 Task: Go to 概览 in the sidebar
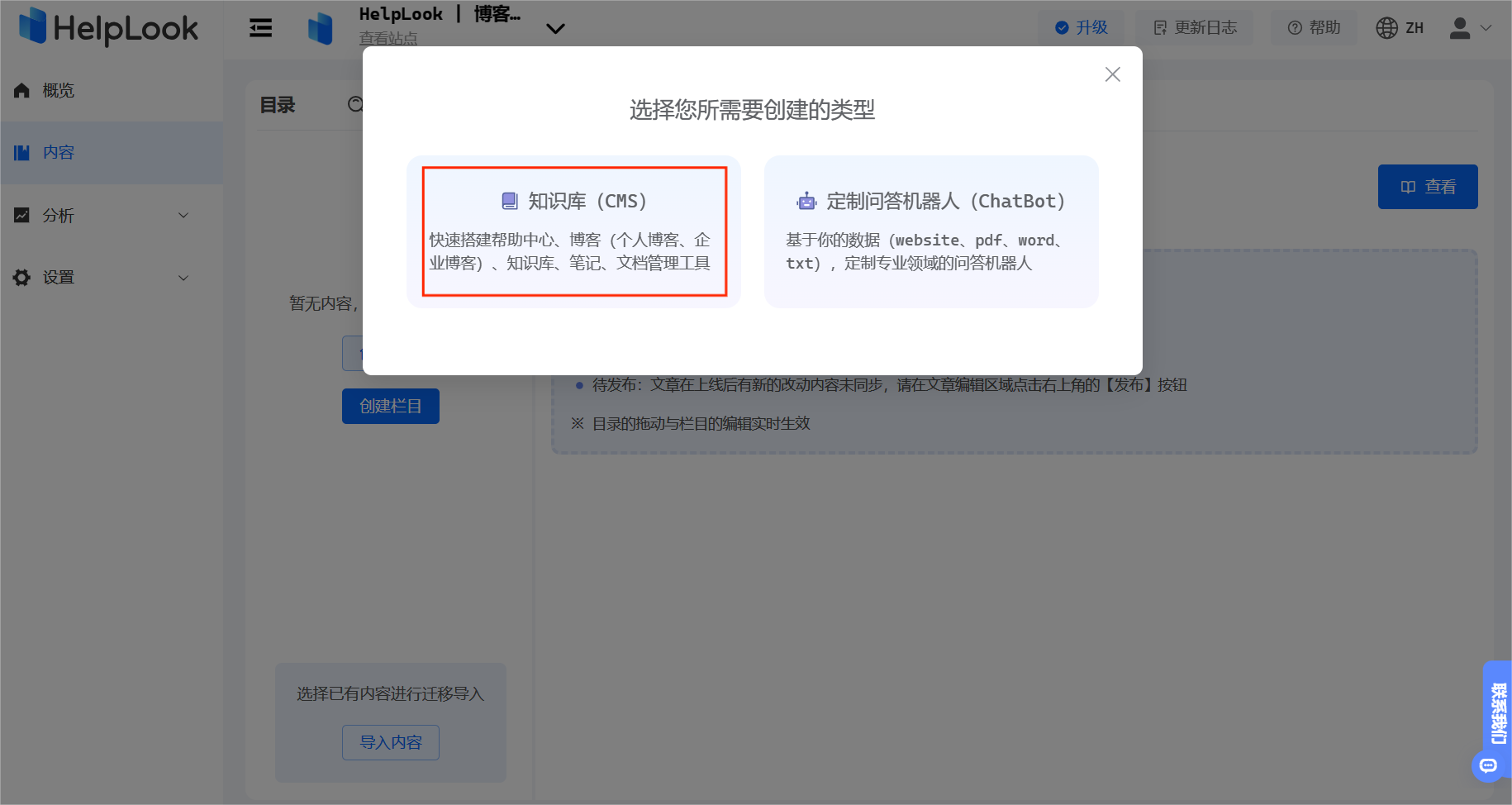click(x=112, y=91)
